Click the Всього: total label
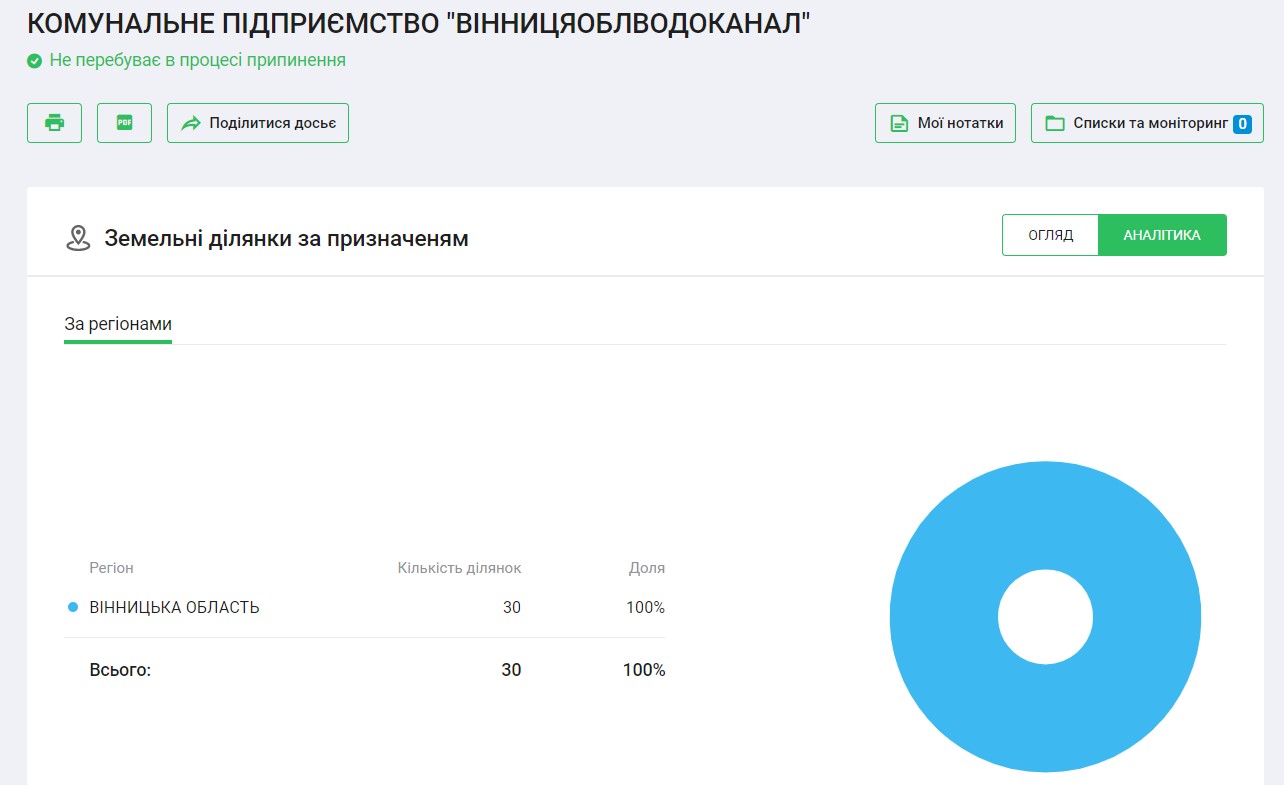Viewport: 1284px width, 785px height. click(120, 670)
